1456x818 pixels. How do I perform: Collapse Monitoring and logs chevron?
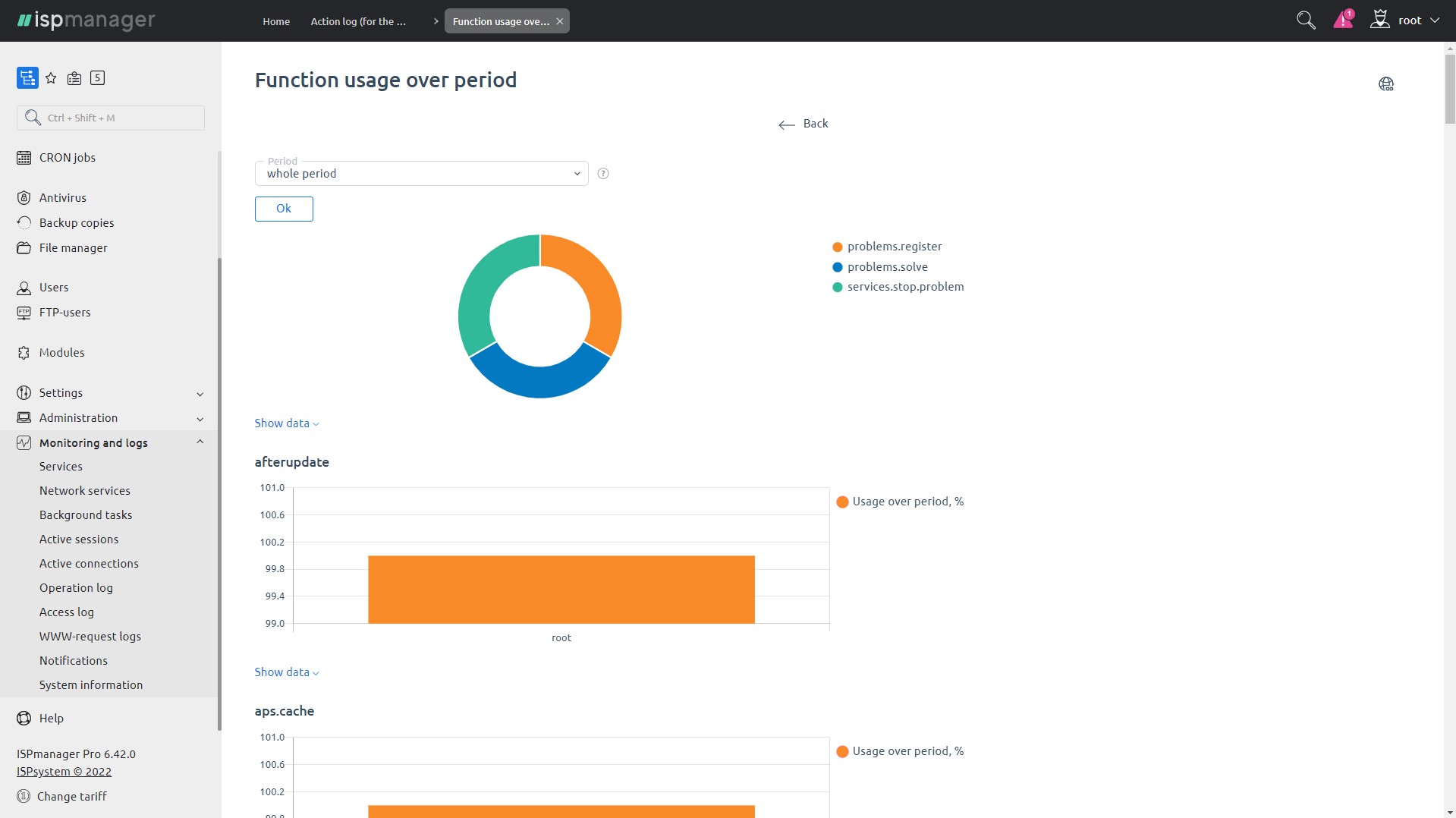point(200,442)
